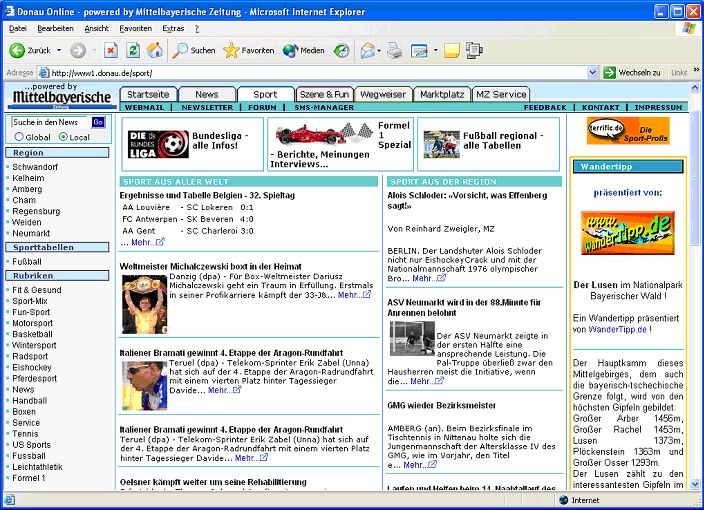Open the History (Verlauf) clock icon
The image size is (704, 510).
pos(342,50)
